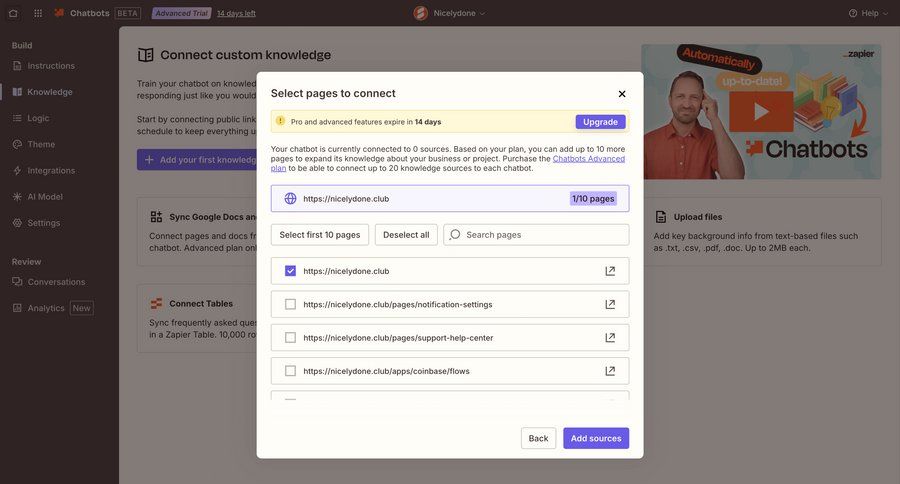Screen dimensions: 900x484
Task: Open Analytics under Review
Action: 46,308
